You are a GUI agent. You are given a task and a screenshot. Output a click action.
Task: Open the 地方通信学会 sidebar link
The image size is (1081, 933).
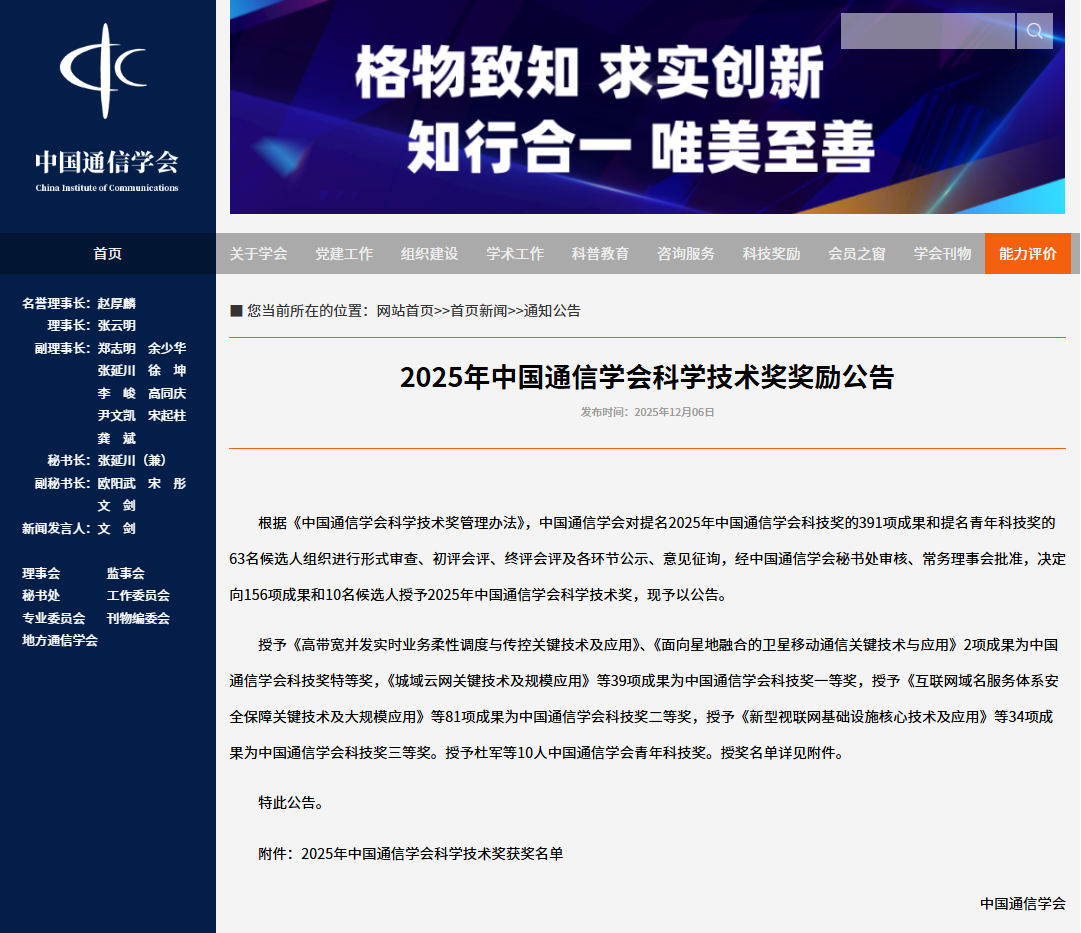60,641
